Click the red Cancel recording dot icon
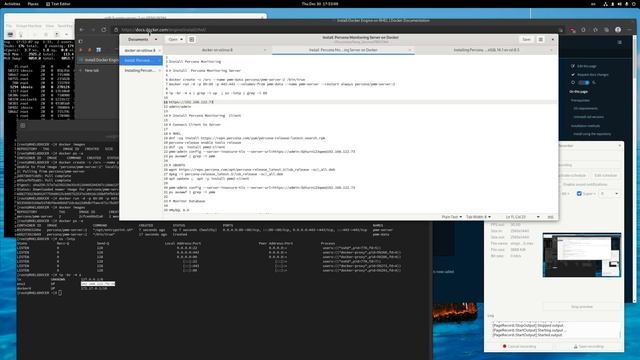 [504, 346]
